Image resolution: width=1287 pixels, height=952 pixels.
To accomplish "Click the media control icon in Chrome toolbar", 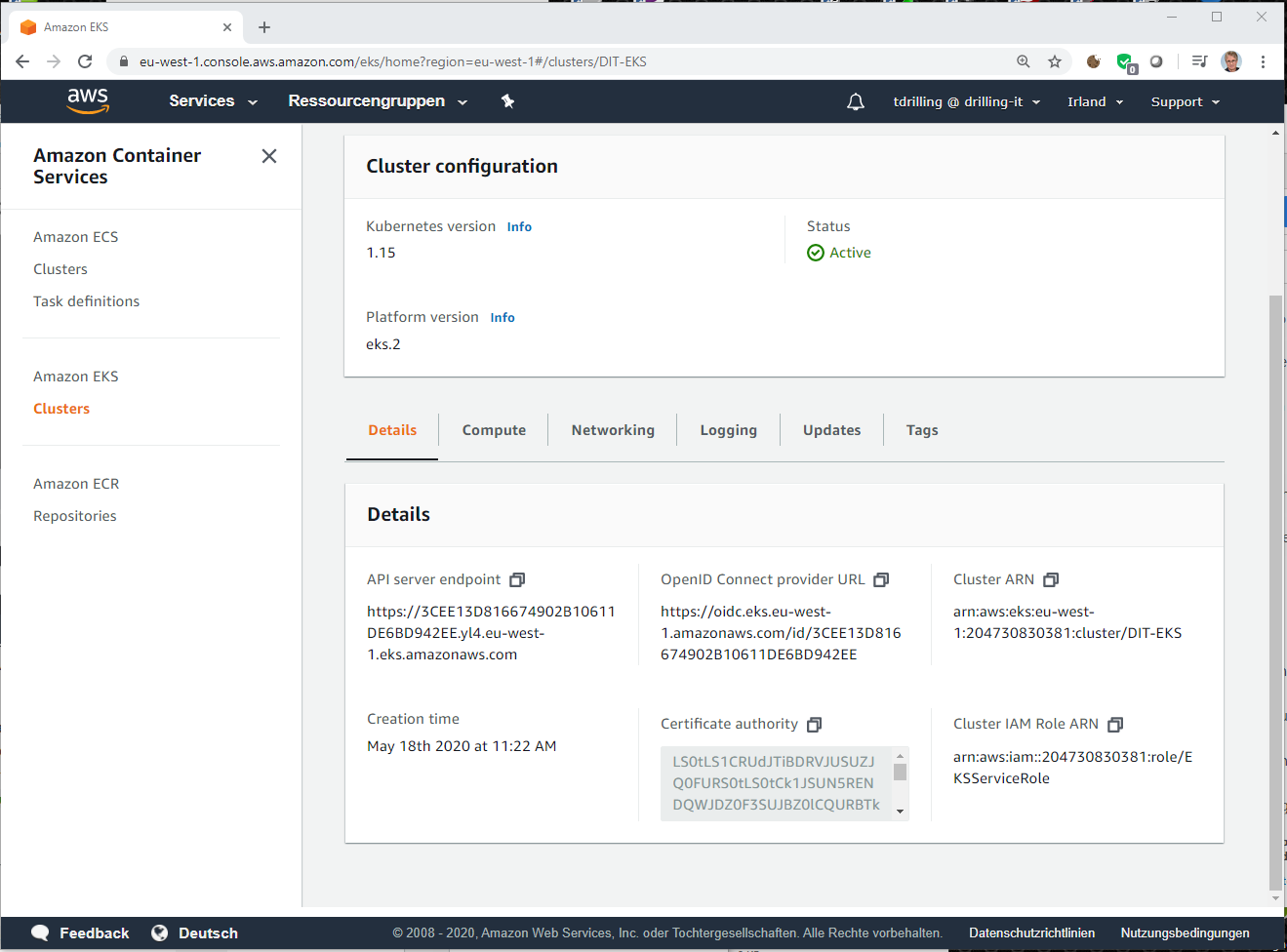I will pos(1199,61).
